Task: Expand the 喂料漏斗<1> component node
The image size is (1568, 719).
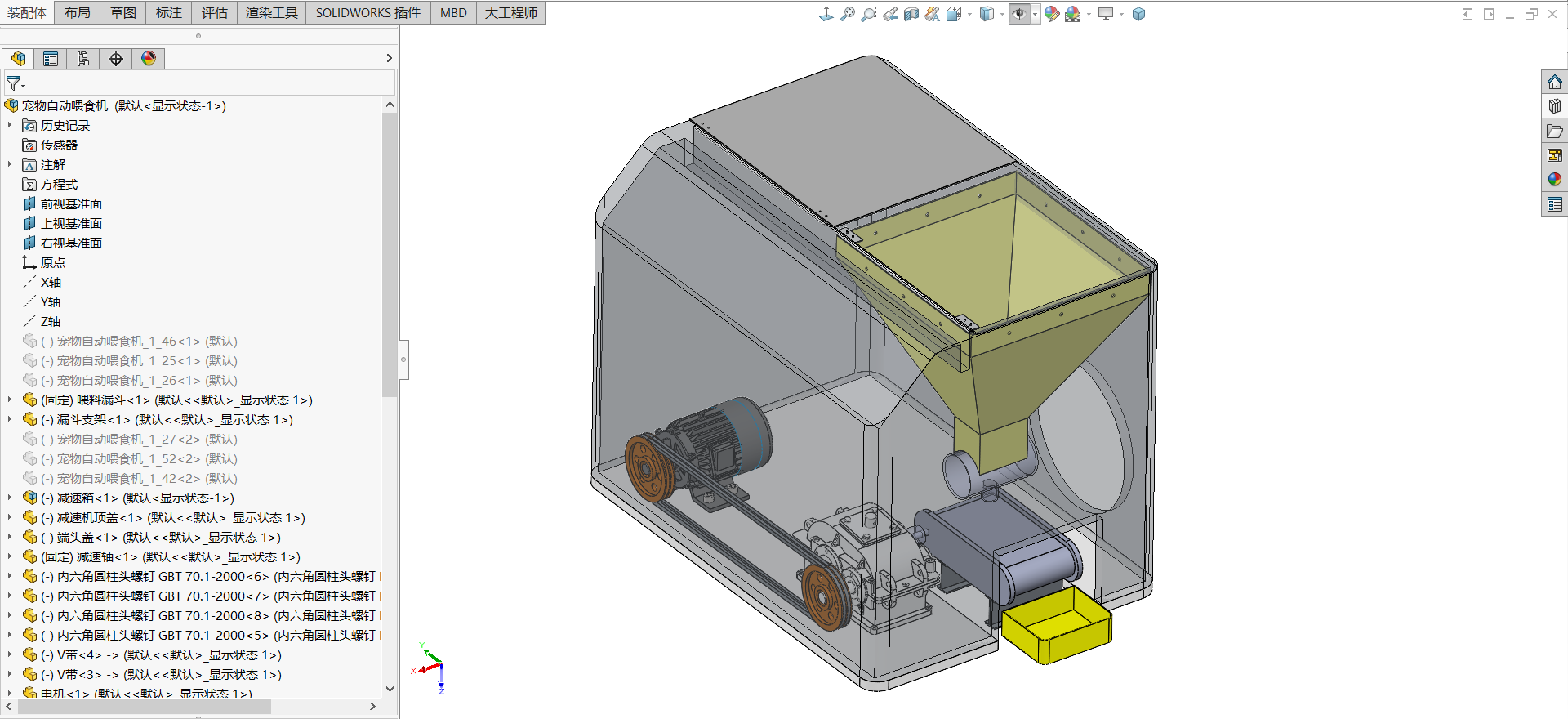Action: pyautogui.click(x=10, y=400)
